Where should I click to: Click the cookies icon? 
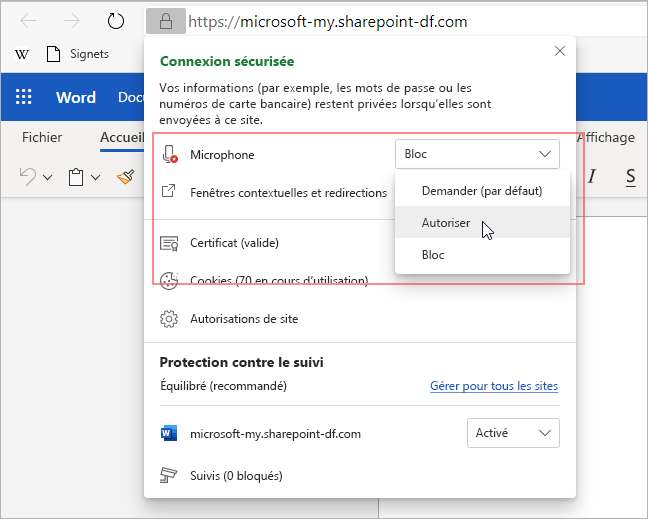coord(169,281)
